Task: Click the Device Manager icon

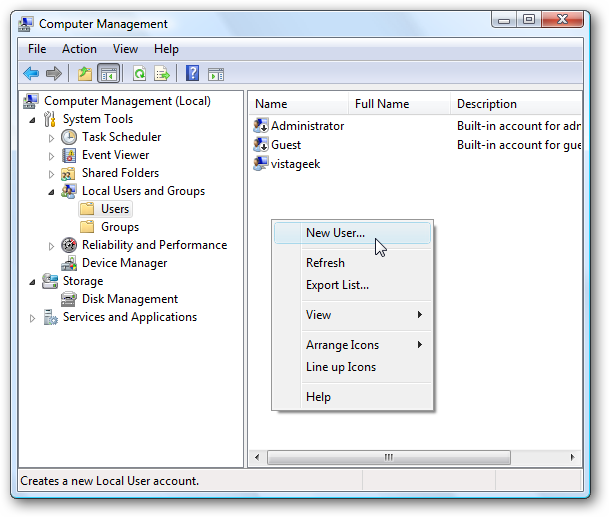Action: pos(69,263)
